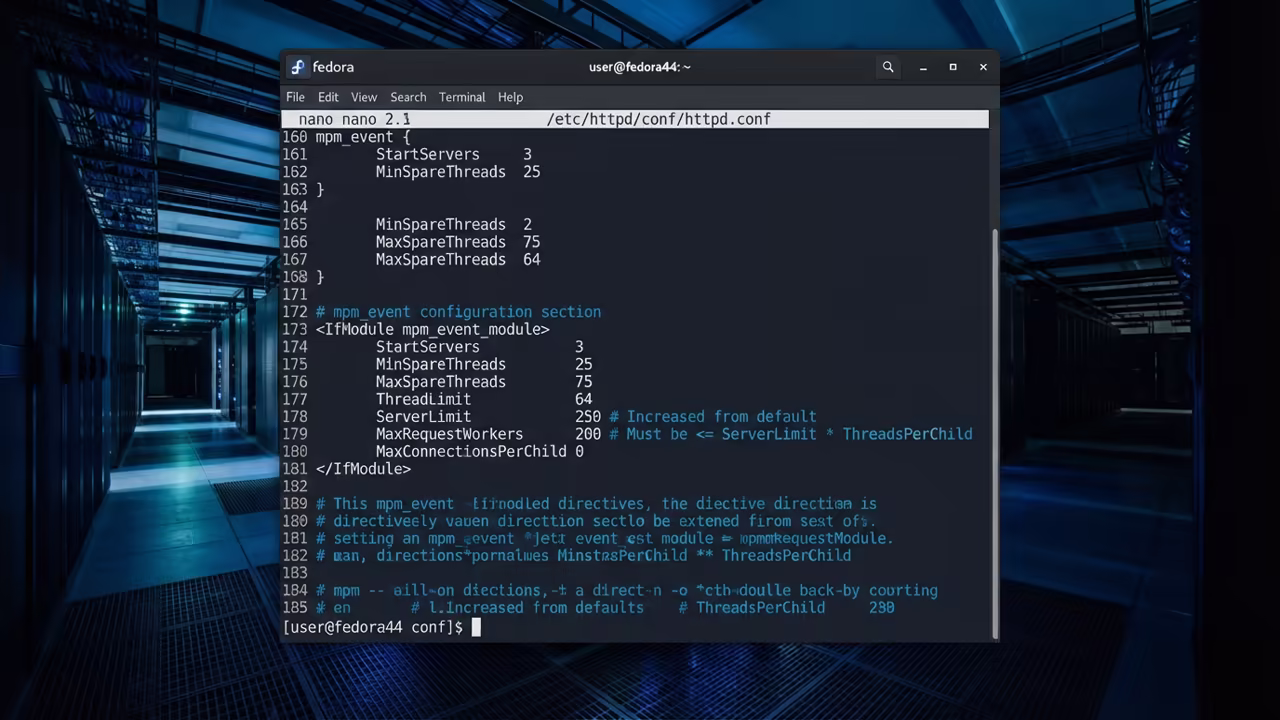This screenshot has width=1280, height=720.
Task: Click 'nano nano 2.1' header text
Action: [354, 119]
